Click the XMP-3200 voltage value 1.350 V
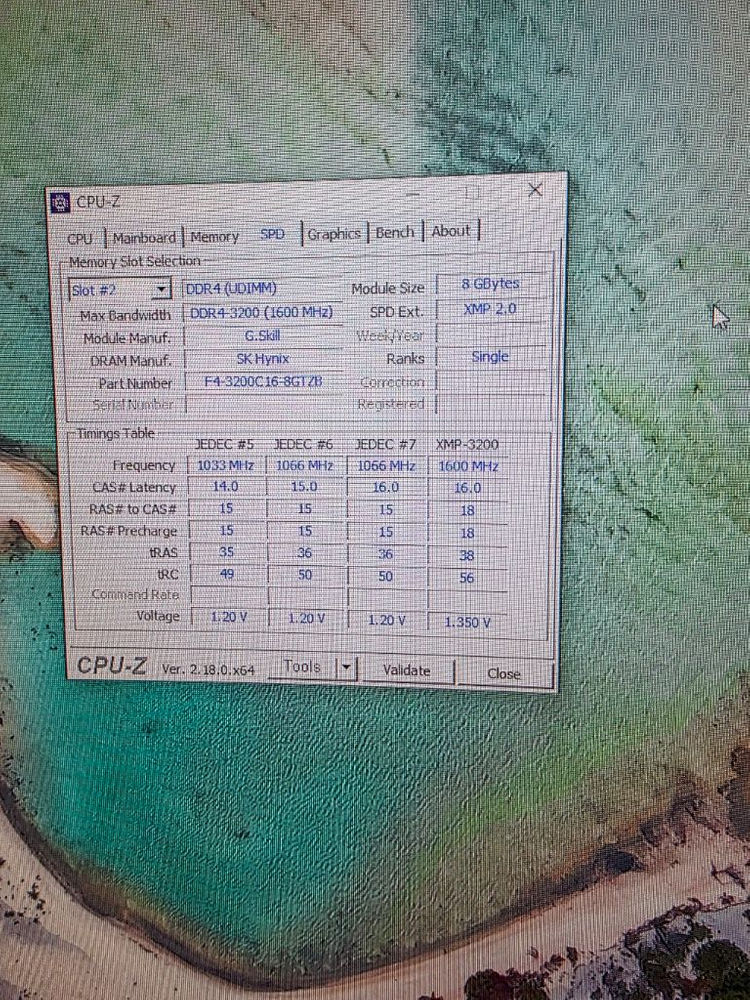The image size is (750, 1000). (467, 622)
